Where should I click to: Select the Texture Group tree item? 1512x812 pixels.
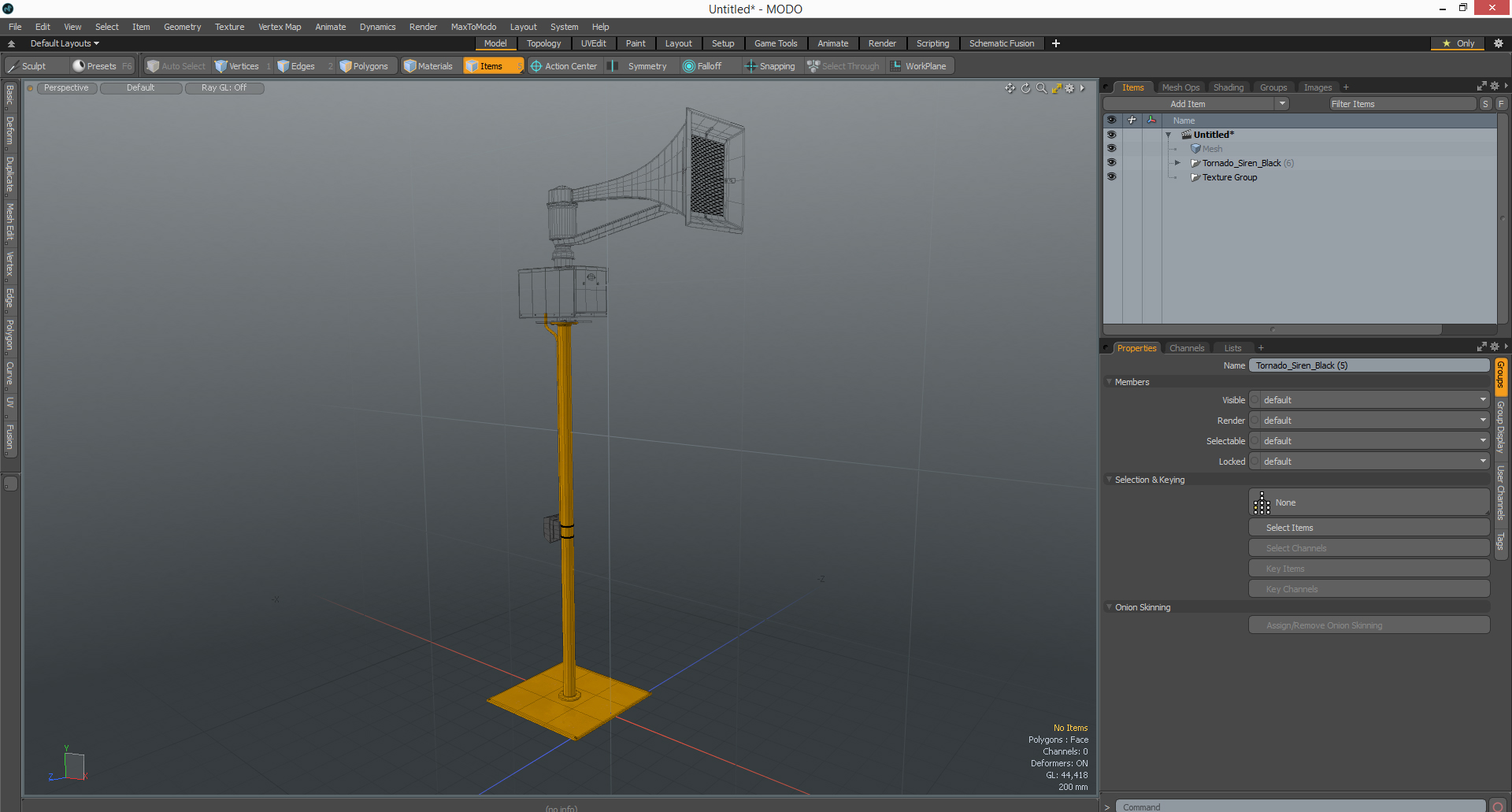1229,177
